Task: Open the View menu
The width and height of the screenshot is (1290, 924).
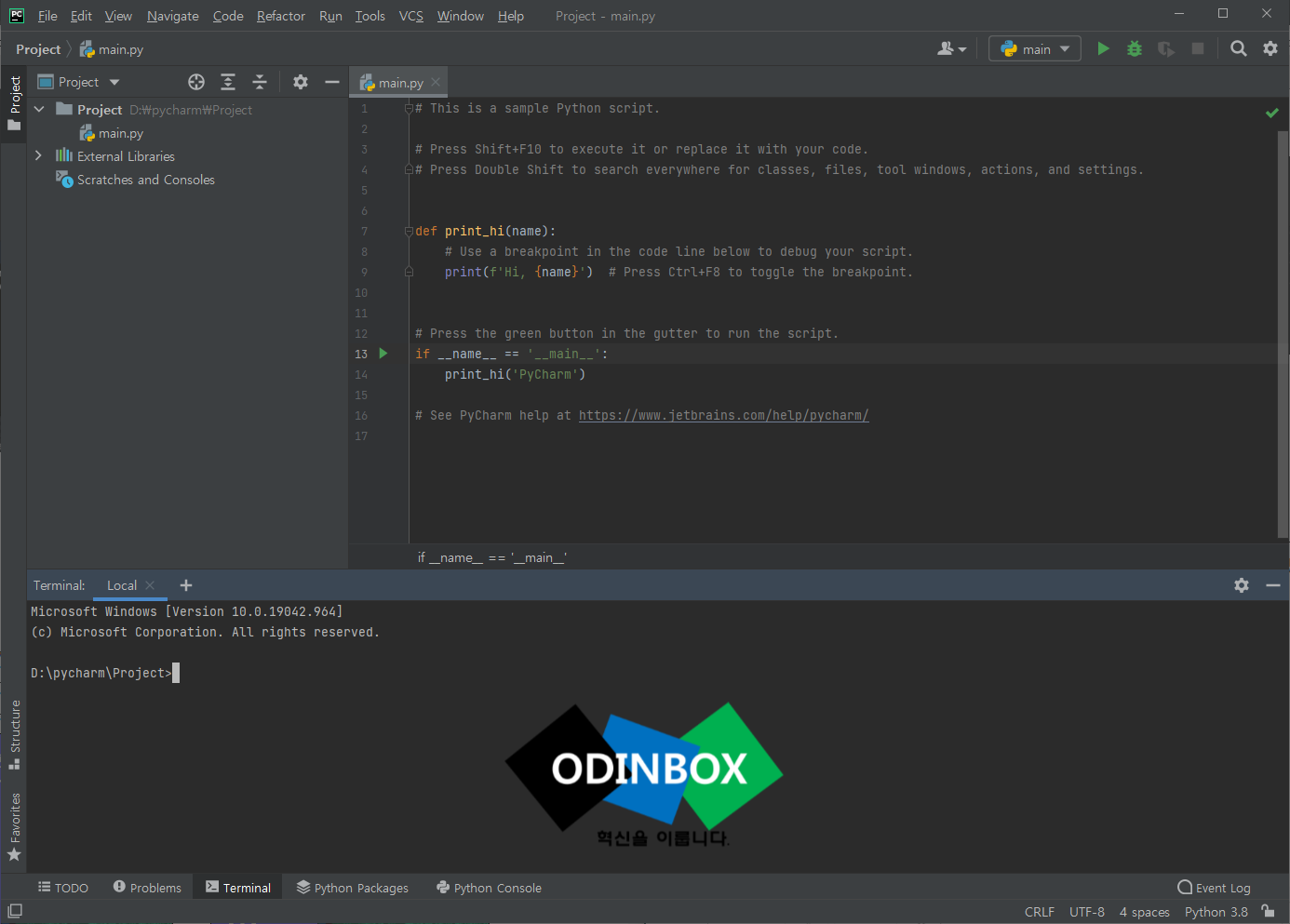Action: [x=118, y=16]
